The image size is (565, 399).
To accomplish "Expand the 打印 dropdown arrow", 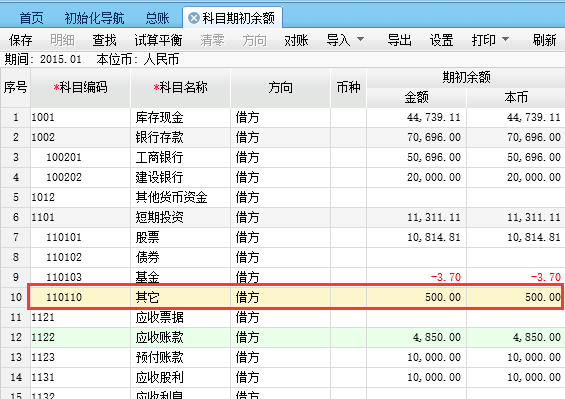I will point(506,39).
